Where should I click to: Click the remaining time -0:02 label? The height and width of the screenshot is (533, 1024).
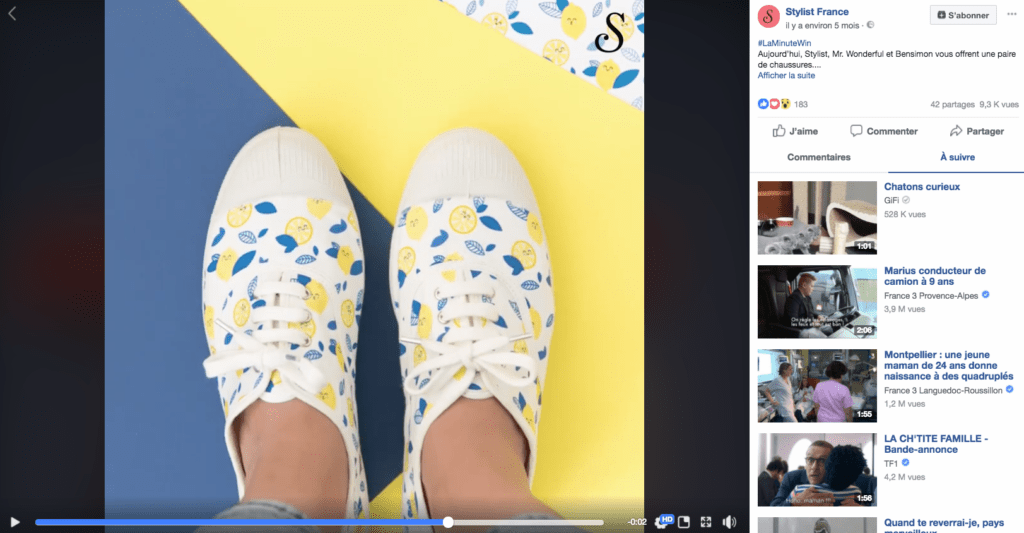(x=637, y=522)
